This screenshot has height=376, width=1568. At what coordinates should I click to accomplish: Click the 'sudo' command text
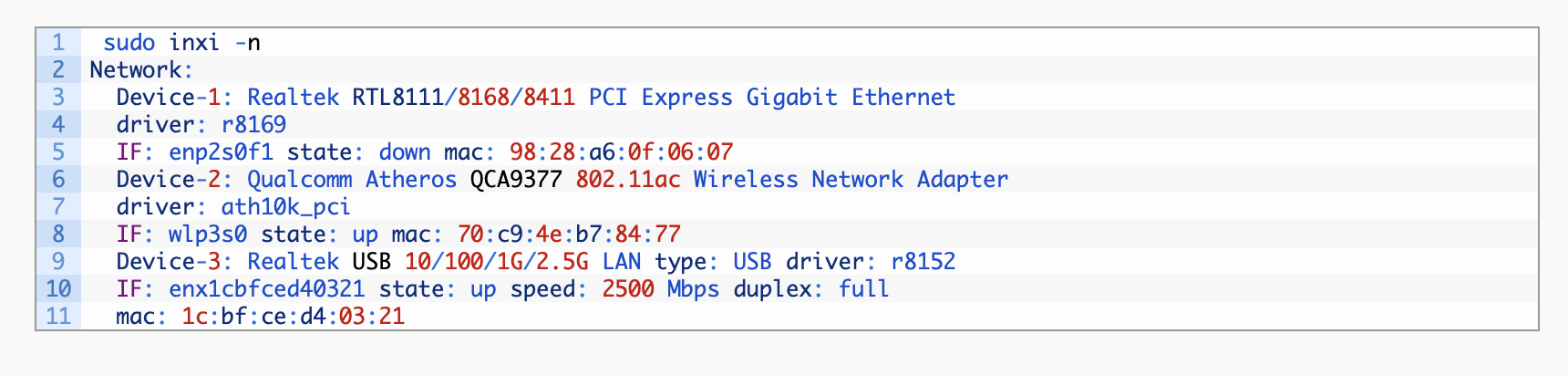tap(129, 43)
